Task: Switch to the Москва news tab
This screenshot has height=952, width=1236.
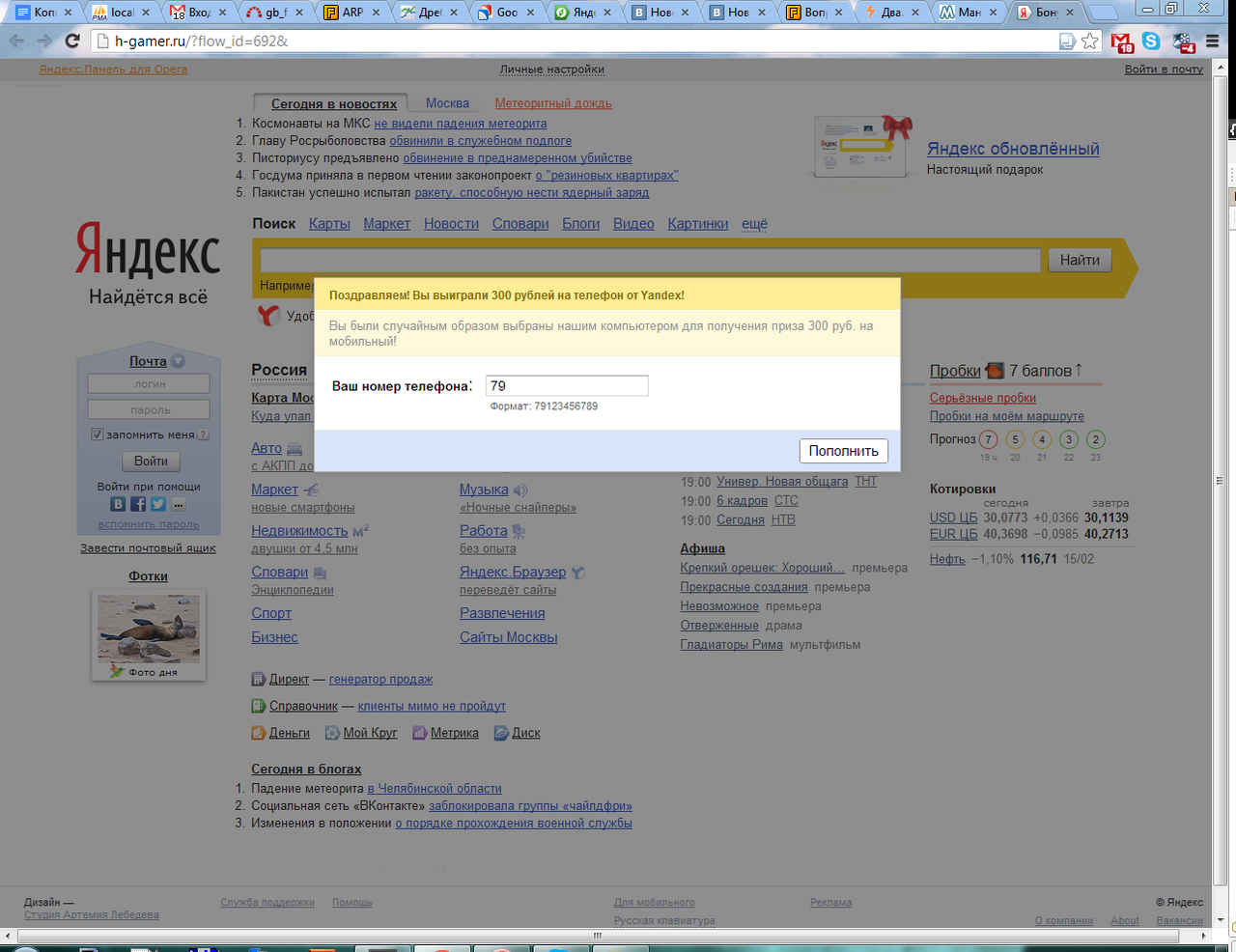Action: point(447,103)
